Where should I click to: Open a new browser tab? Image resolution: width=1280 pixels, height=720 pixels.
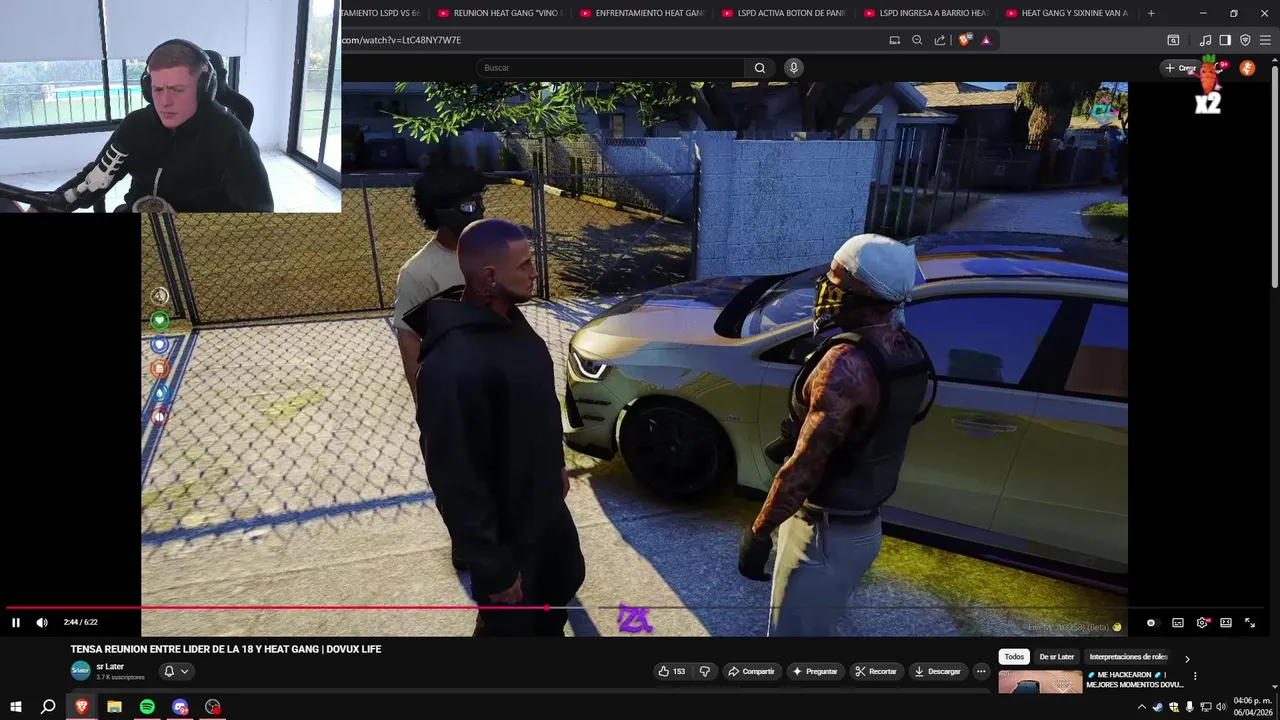pos(1151,13)
